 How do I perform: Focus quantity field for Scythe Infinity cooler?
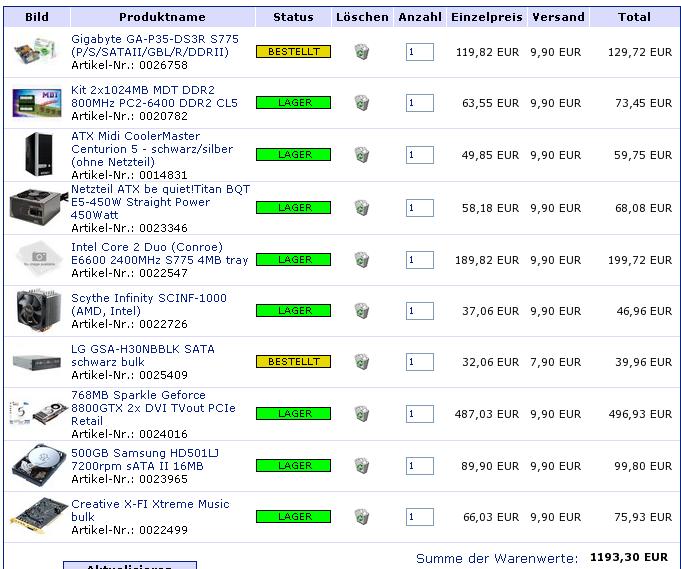pos(420,311)
